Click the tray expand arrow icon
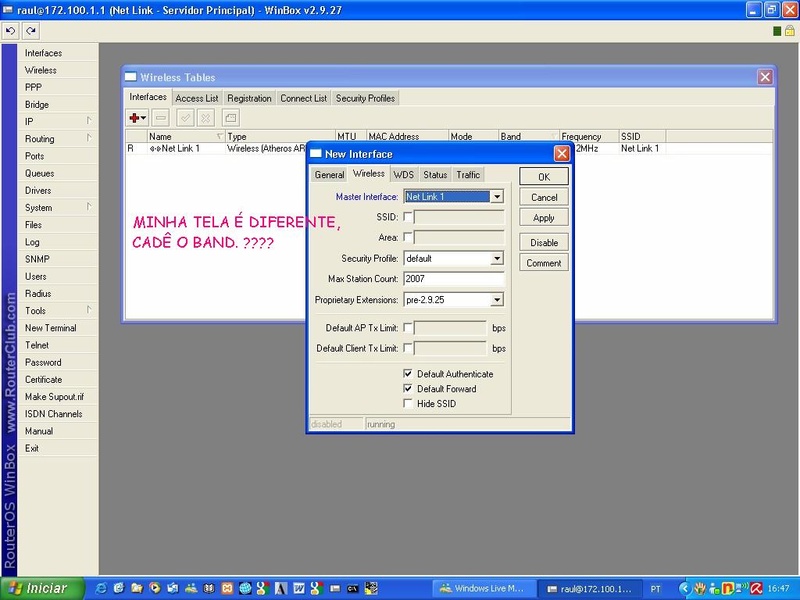Screen dimensions: 800x600 685,588
